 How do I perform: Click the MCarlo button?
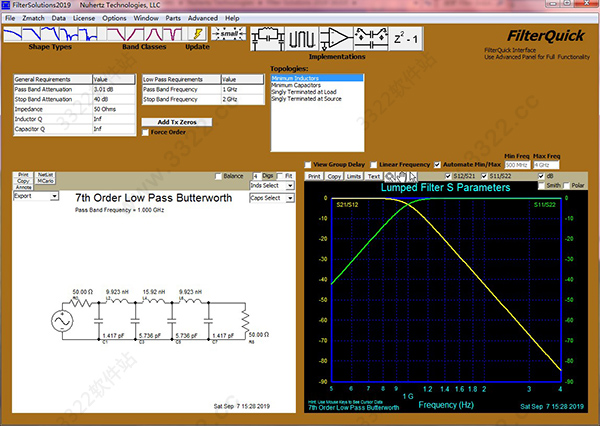tap(45, 181)
